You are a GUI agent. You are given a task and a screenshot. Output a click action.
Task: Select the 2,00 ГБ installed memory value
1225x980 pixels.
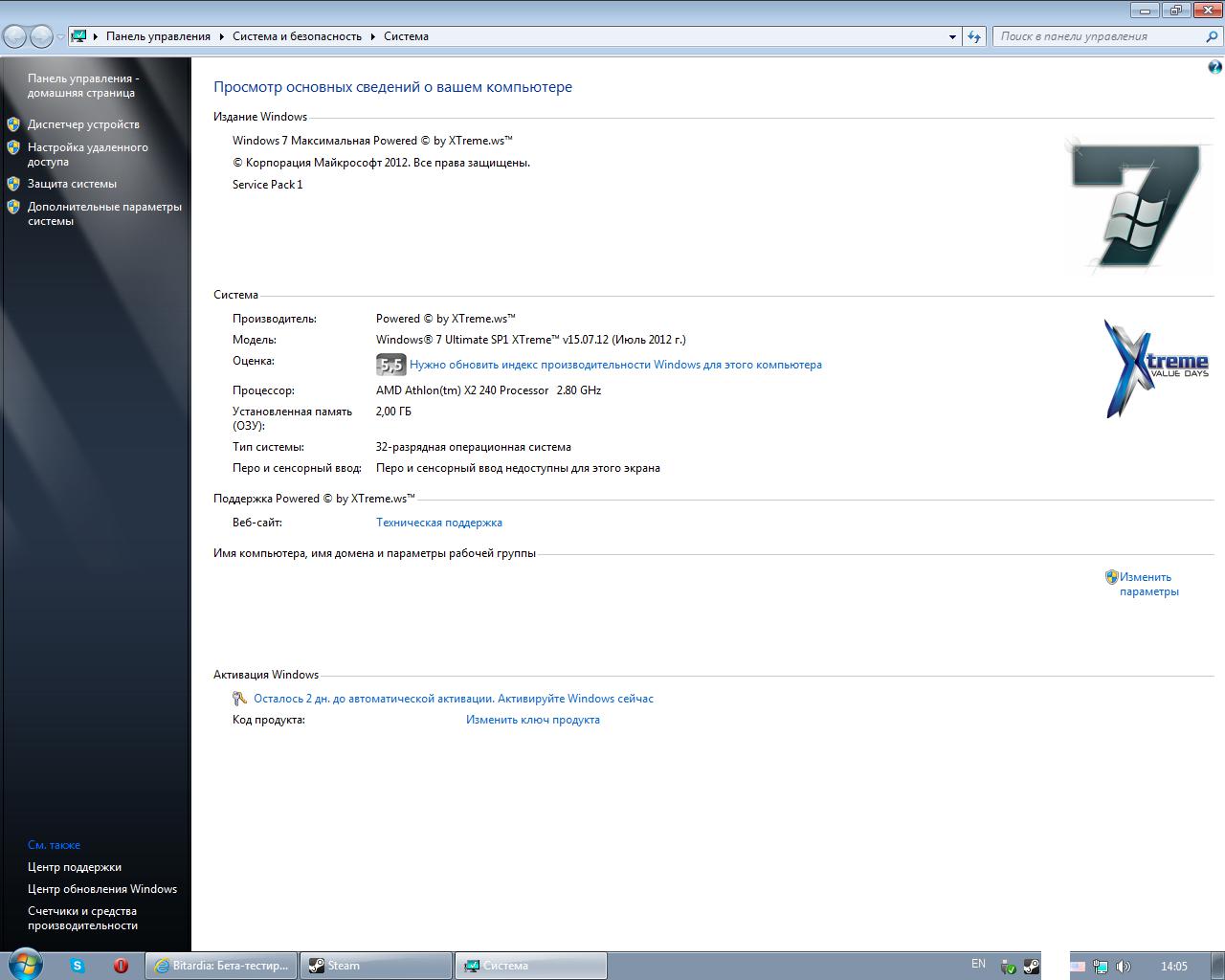pos(393,412)
